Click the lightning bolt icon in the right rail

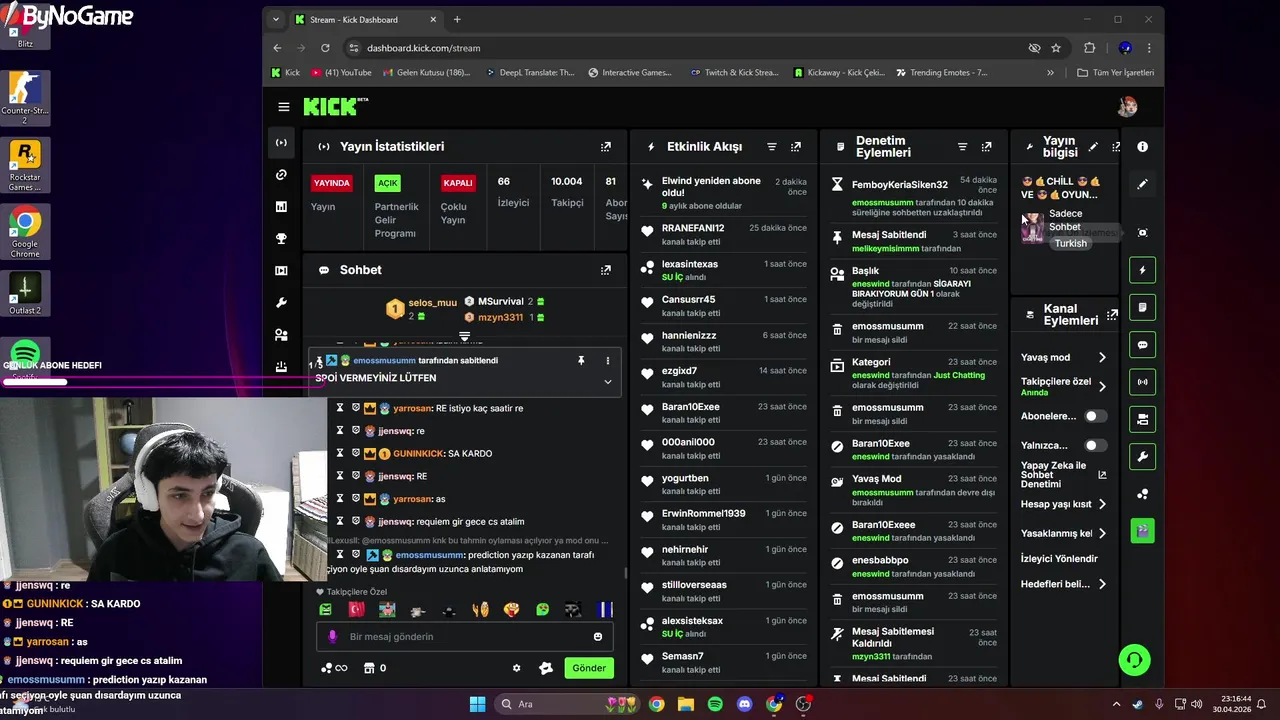pyautogui.click(x=1142, y=270)
